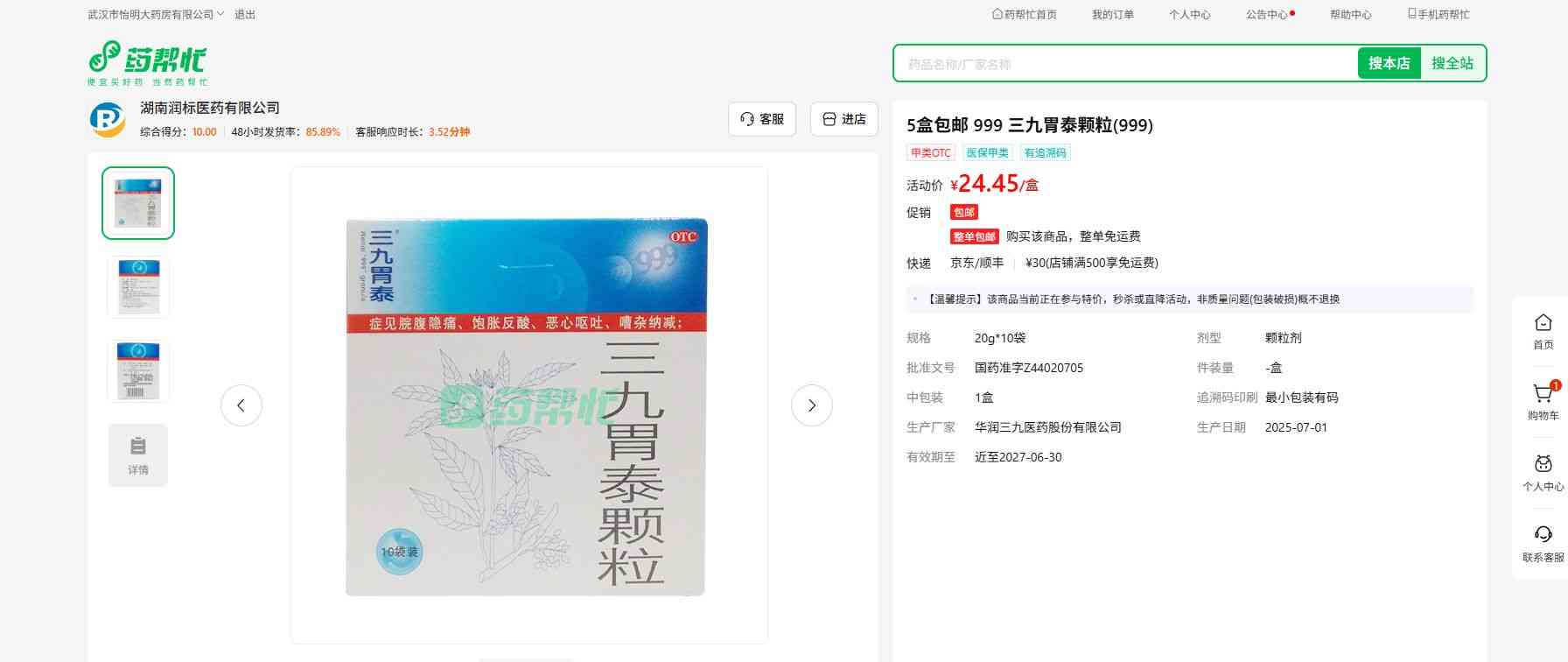Contact store via 客服 button

(x=762, y=119)
